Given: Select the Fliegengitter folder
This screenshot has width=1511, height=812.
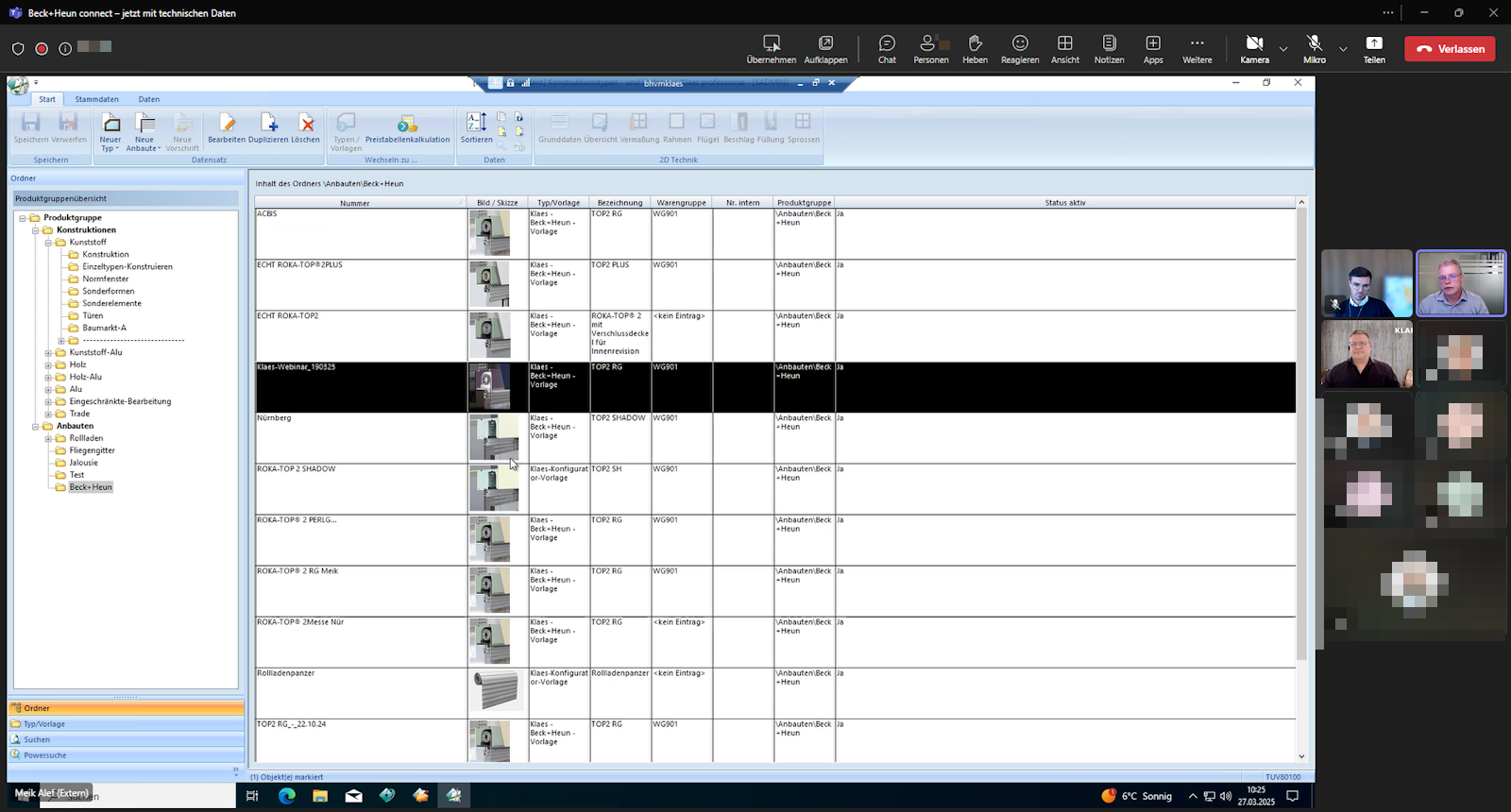Looking at the screenshot, I should (x=92, y=451).
